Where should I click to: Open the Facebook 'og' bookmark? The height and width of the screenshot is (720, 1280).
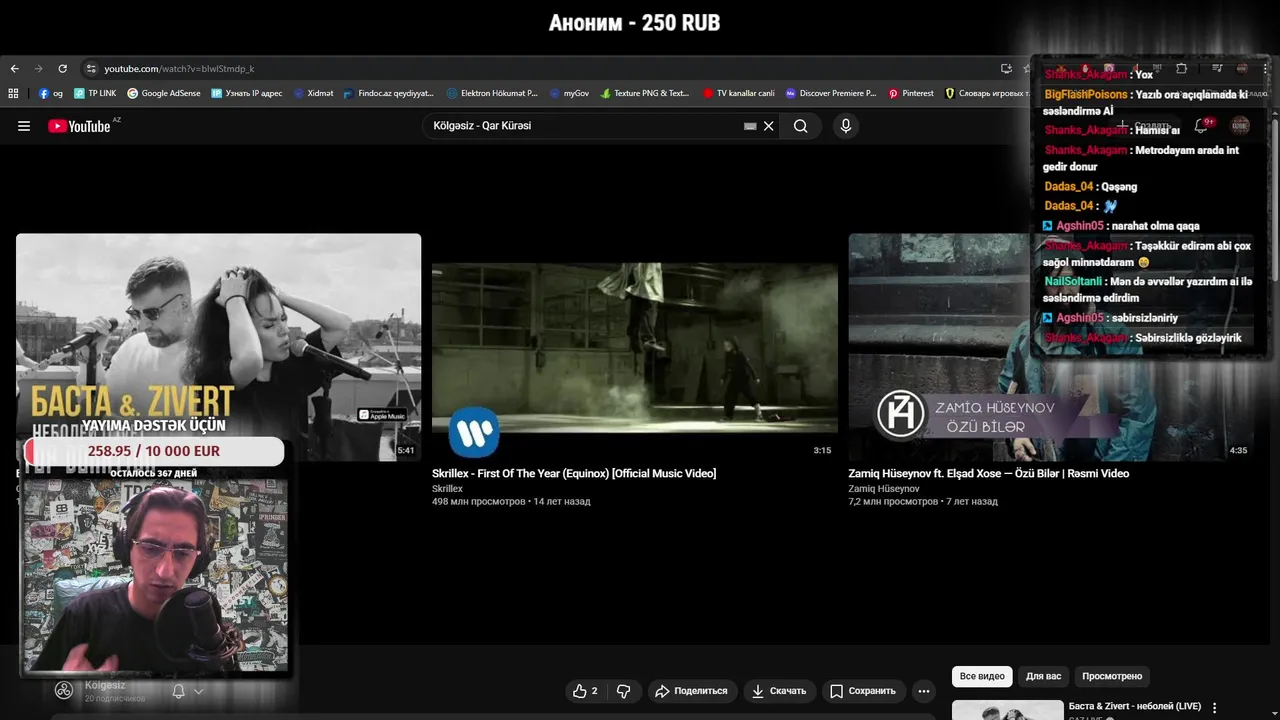click(x=51, y=93)
